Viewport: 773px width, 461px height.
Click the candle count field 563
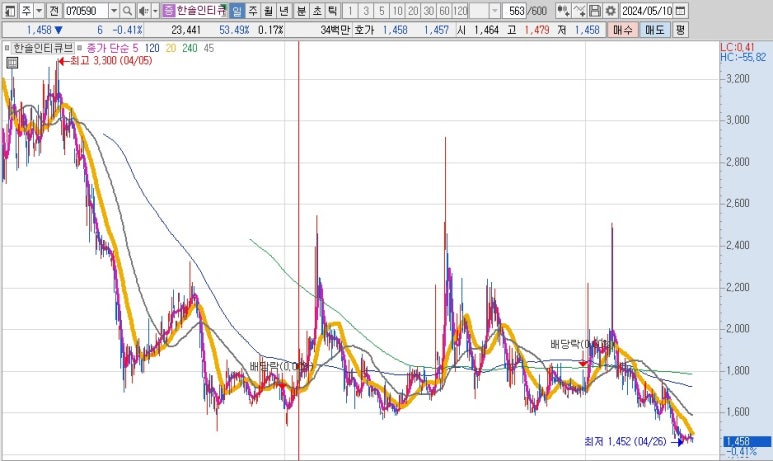(515, 10)
